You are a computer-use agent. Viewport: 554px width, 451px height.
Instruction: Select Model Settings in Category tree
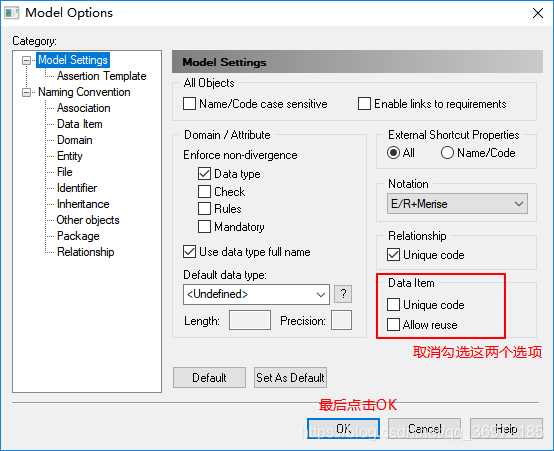(x=73, y=60)
